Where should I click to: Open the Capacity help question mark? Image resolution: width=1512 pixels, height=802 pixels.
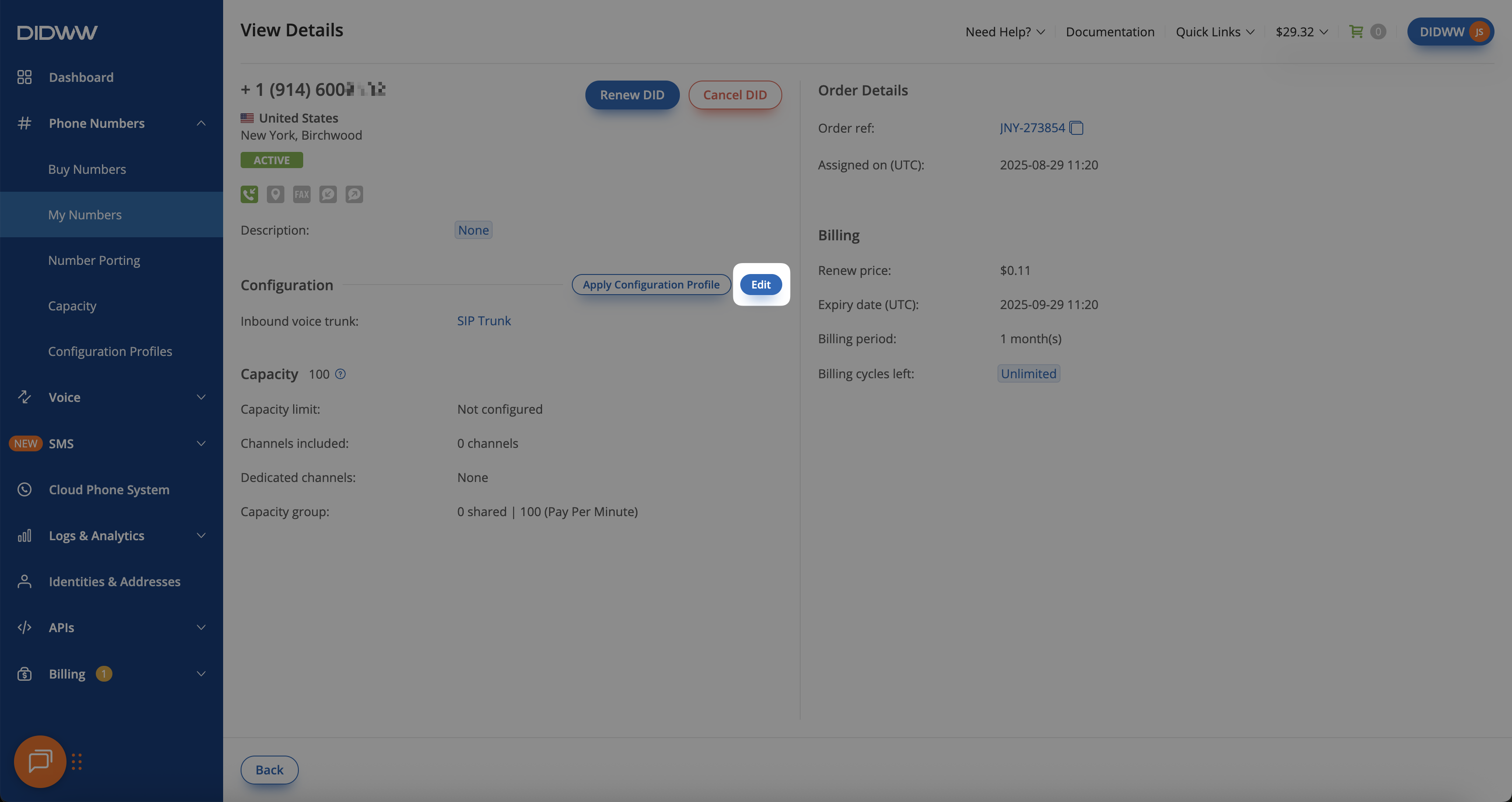340,373
